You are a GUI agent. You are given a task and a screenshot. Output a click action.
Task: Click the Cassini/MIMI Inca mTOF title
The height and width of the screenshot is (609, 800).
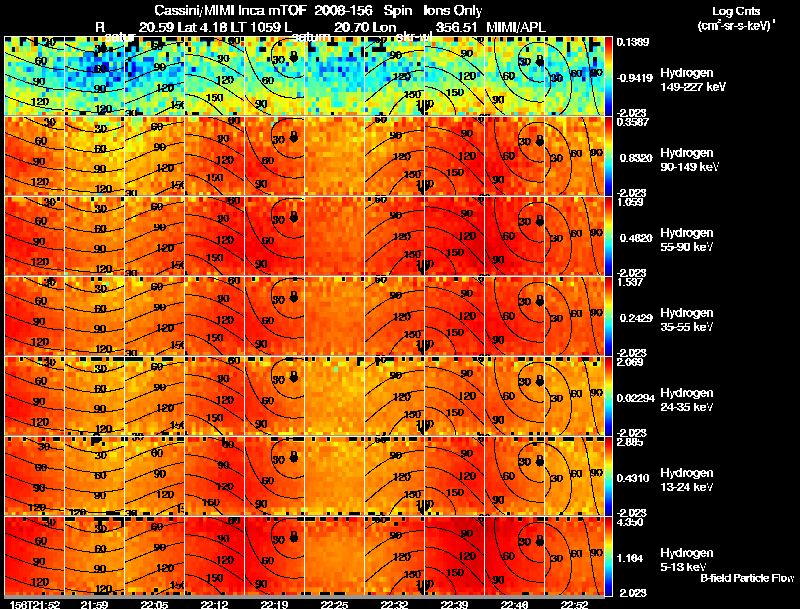coord(230,10)
